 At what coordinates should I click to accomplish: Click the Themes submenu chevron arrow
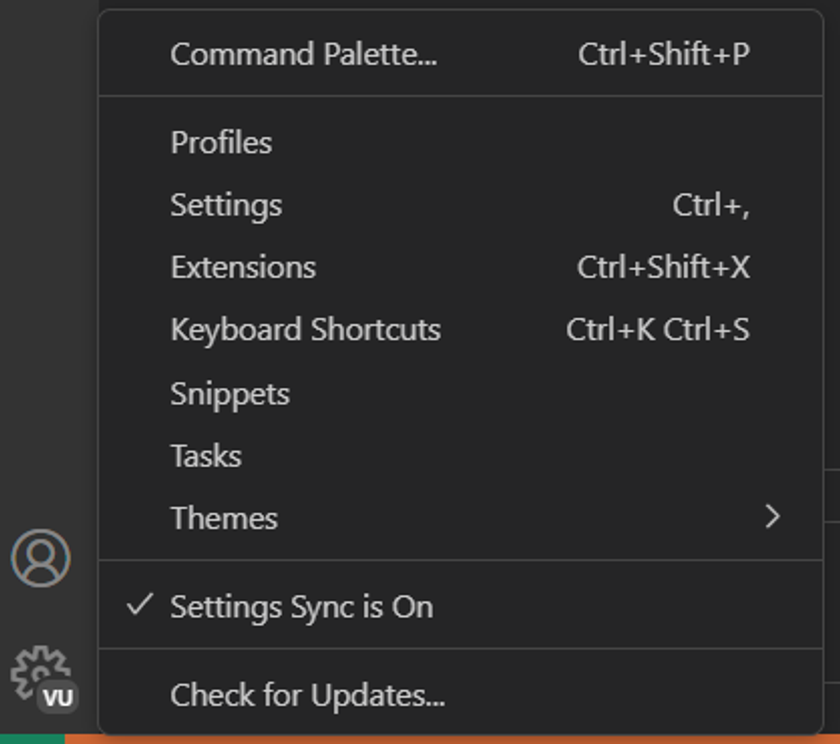[x=771, y=518]
